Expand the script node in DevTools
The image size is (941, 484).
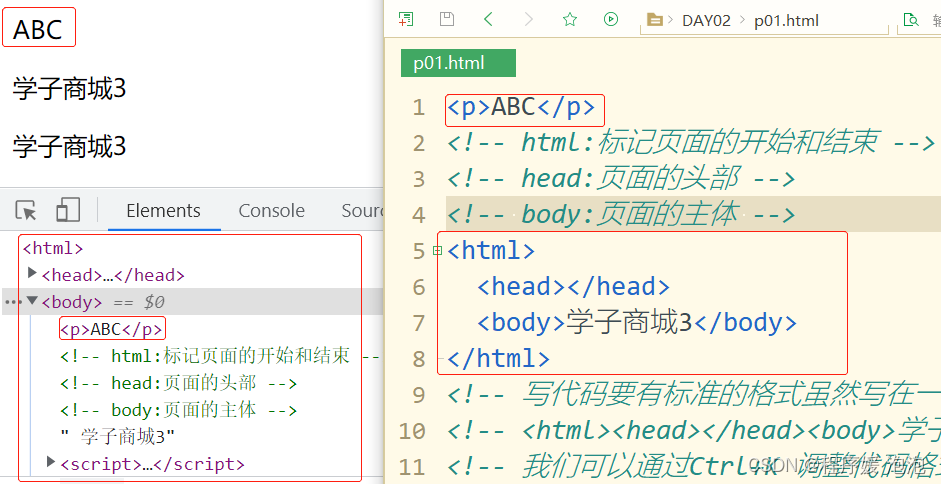52,462
